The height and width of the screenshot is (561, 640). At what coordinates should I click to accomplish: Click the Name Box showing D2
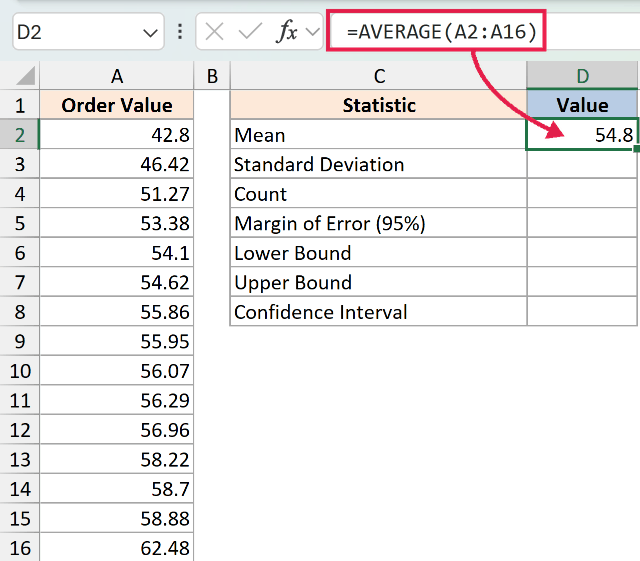[x=88, y=31]
